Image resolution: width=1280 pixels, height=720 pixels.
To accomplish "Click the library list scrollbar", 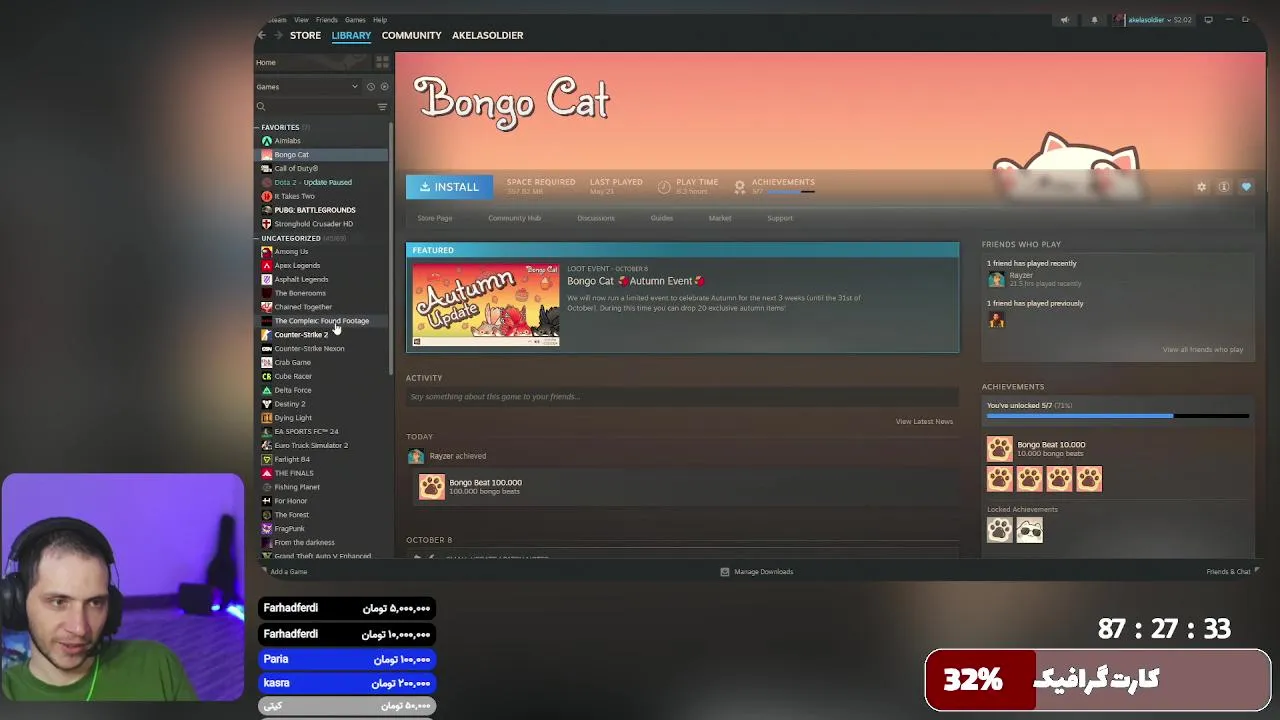I will pyautogui.click(x=391, y=250).
